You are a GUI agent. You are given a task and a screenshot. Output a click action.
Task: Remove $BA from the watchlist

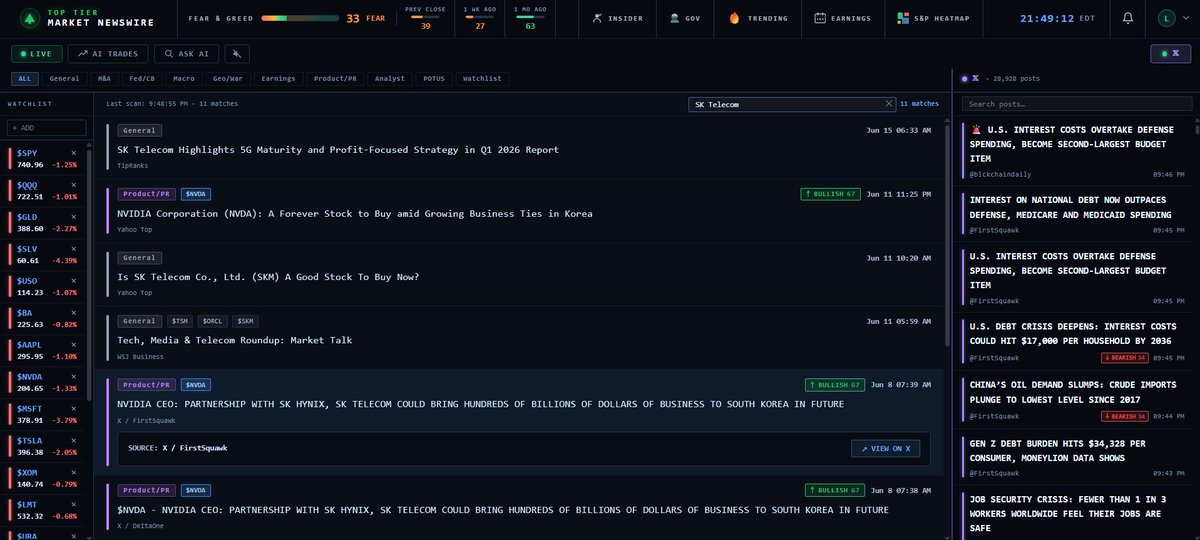[73, 312]
